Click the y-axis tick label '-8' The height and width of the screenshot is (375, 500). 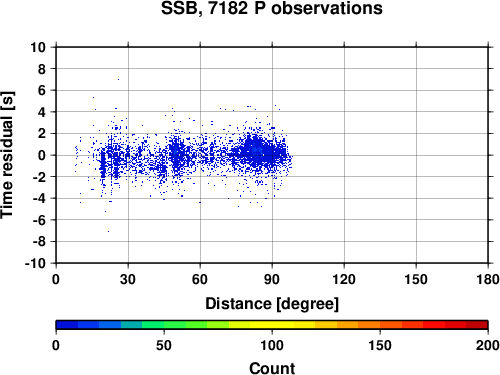pyautogui.click(x=39, y=242)
